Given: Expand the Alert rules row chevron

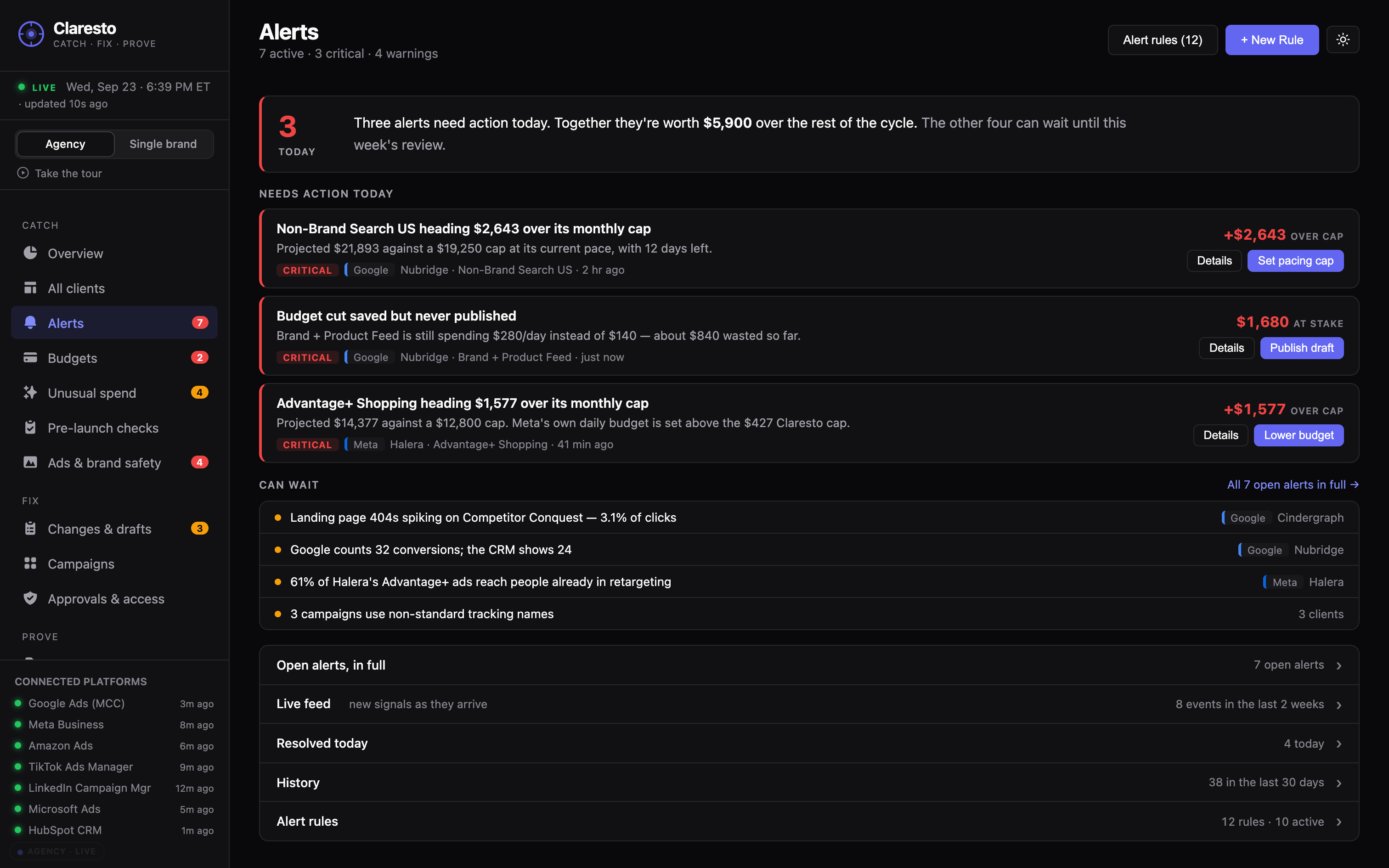Looking at the screenshot, I should click(1339, 822).
